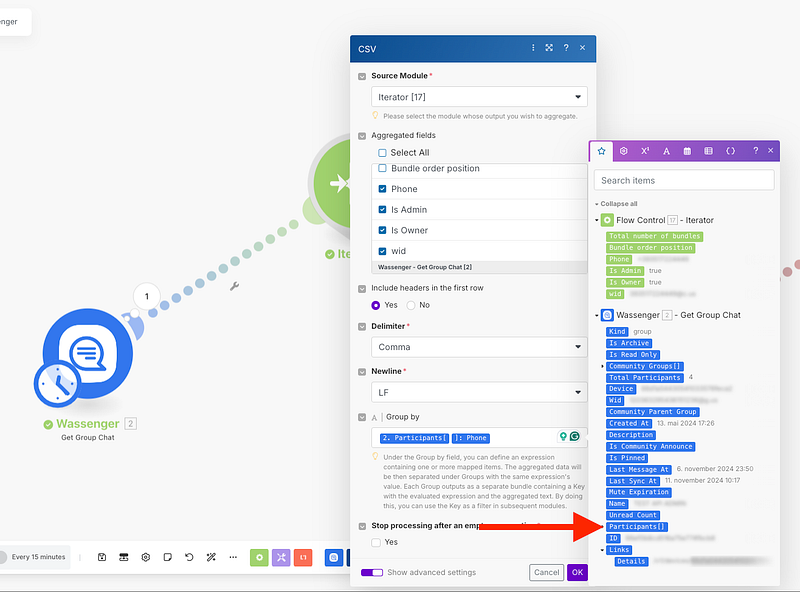Check the Select All checkbox
800x592 pixels.
click(382, 153)
